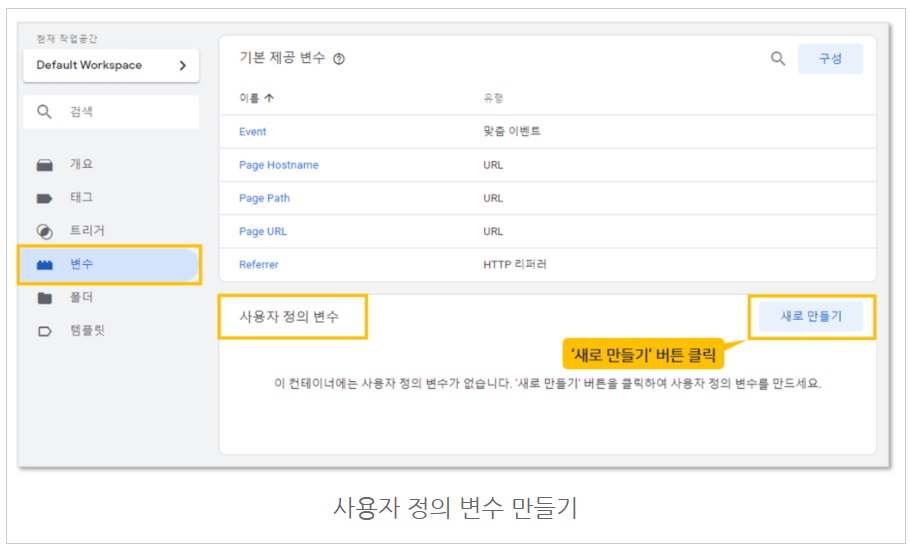
Task: Click the 새로 만들기 button
Action: tap(811, 316)
